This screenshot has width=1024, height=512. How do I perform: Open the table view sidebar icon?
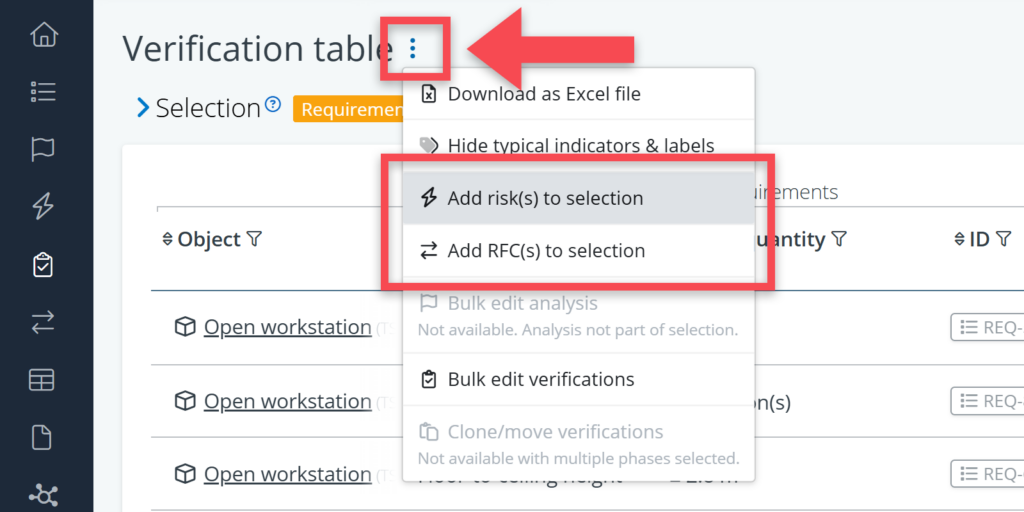[43, 380]
